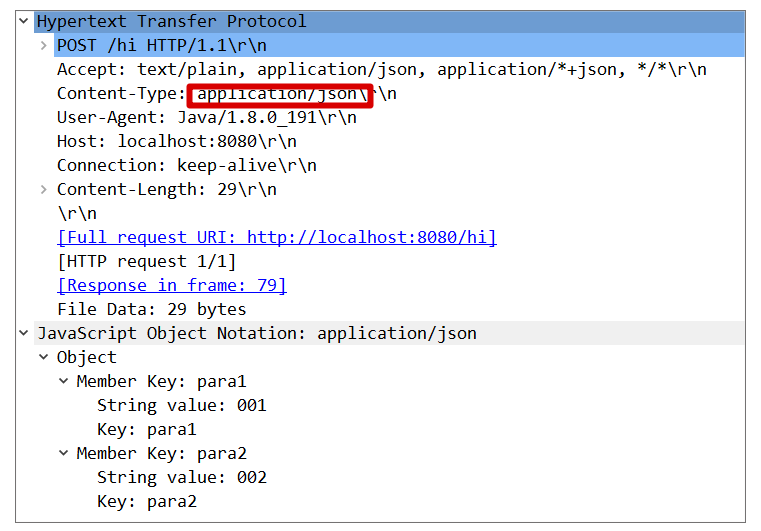761x531 pixels.
Task: Select String value: 002 row
Action: 181,477
